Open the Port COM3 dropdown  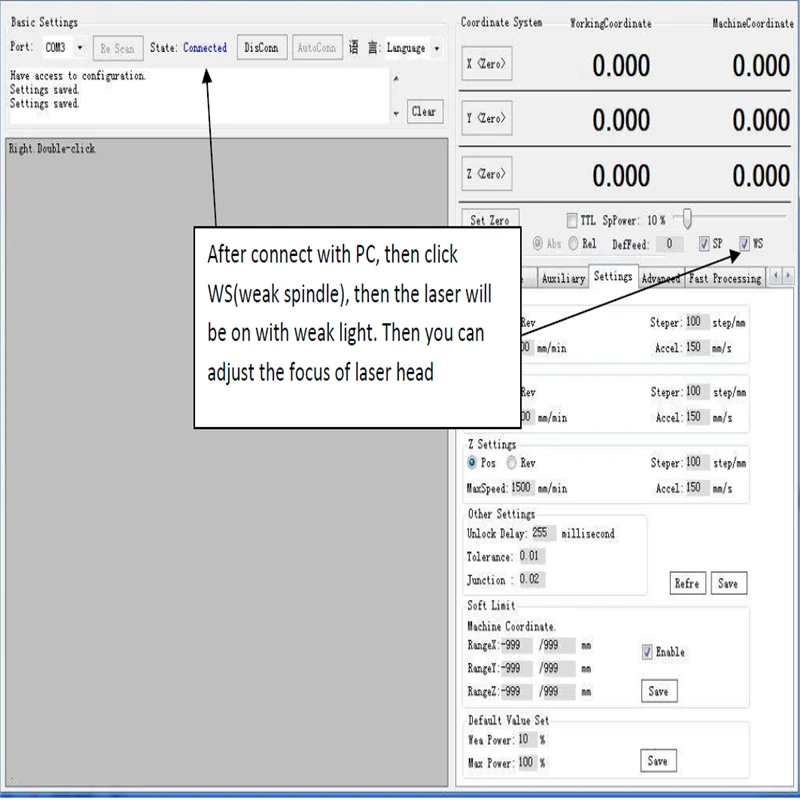(64, 48)
